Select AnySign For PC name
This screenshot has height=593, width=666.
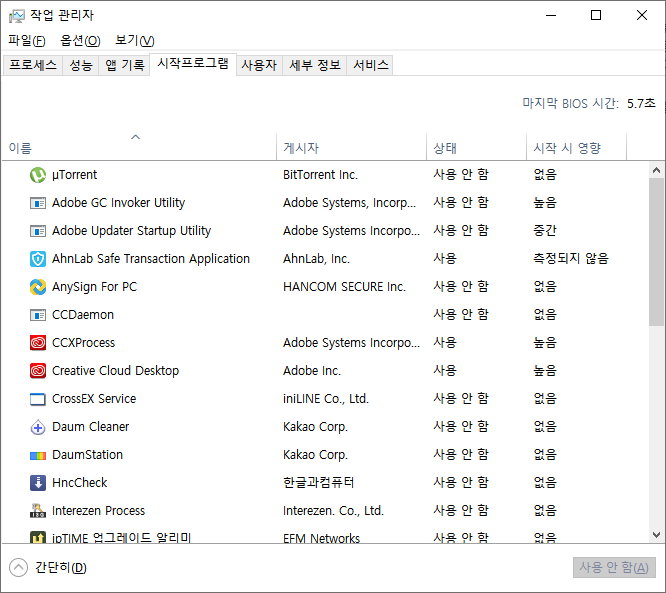point(94,287)
